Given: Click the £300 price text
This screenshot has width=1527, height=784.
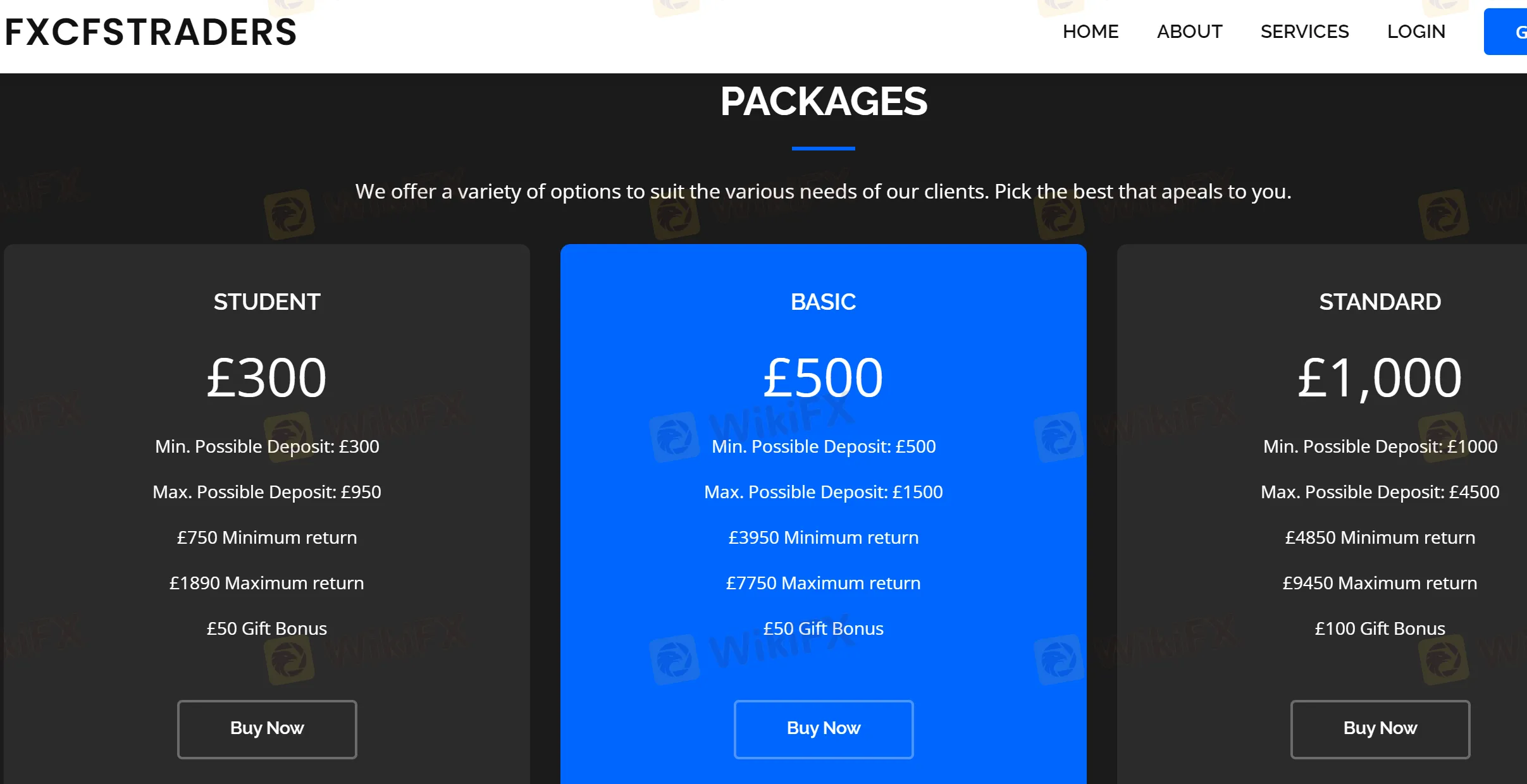Looking at the screenshot, I should pos(267,377).
